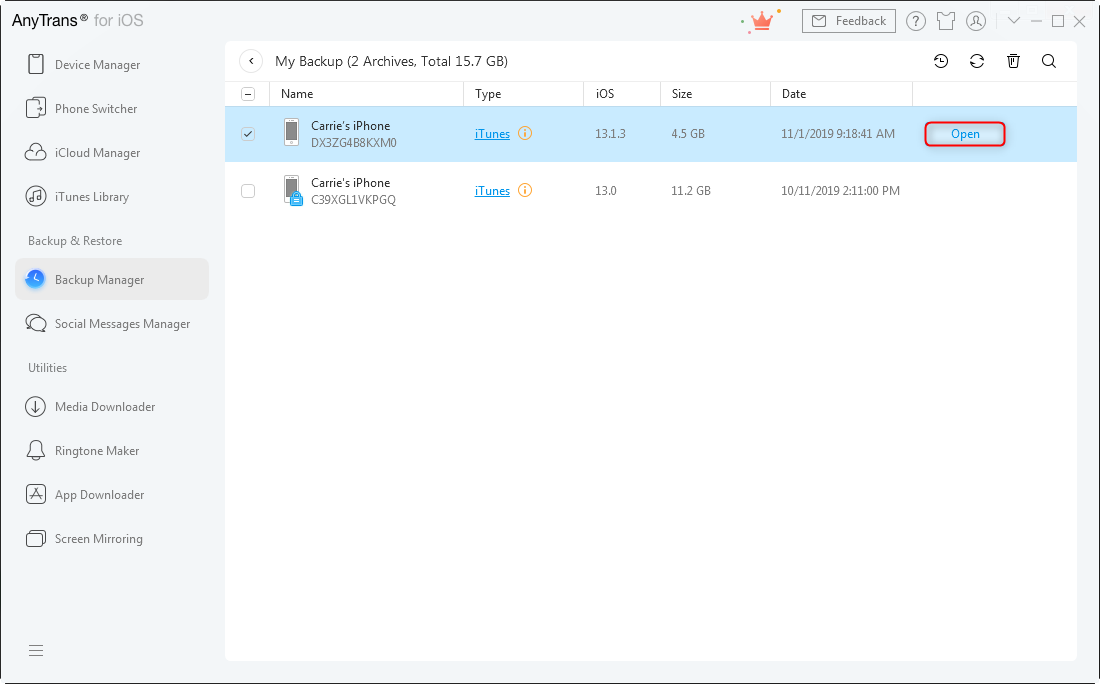The image size is (1100, 684).
Task: Click iTunes link for the 11.2 GB backup
Action: click(492, 191)
